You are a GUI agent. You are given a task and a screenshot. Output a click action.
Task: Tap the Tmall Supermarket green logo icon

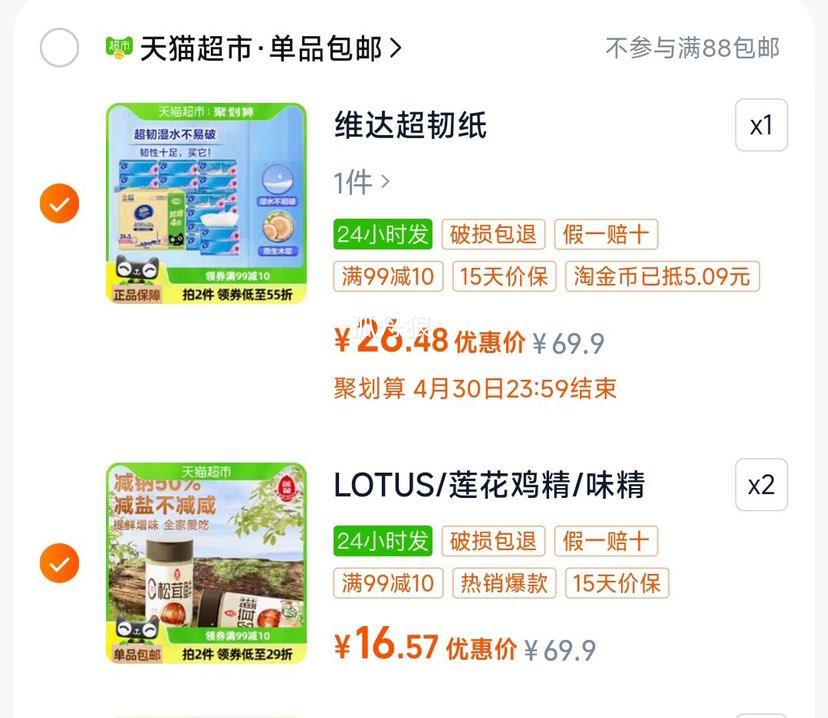(119, 48)
